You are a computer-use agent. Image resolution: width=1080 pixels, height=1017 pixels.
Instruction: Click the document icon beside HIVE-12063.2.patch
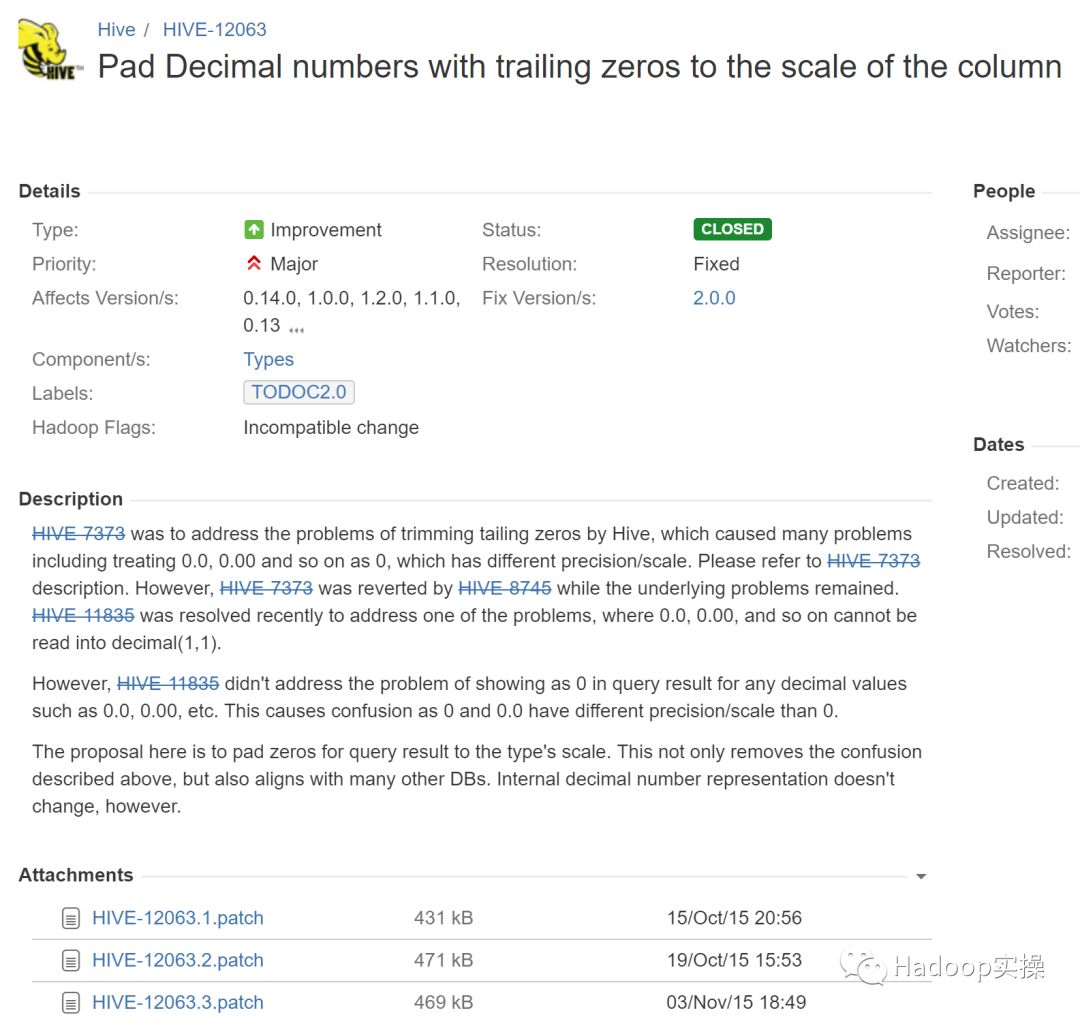(x=70, y=959)
